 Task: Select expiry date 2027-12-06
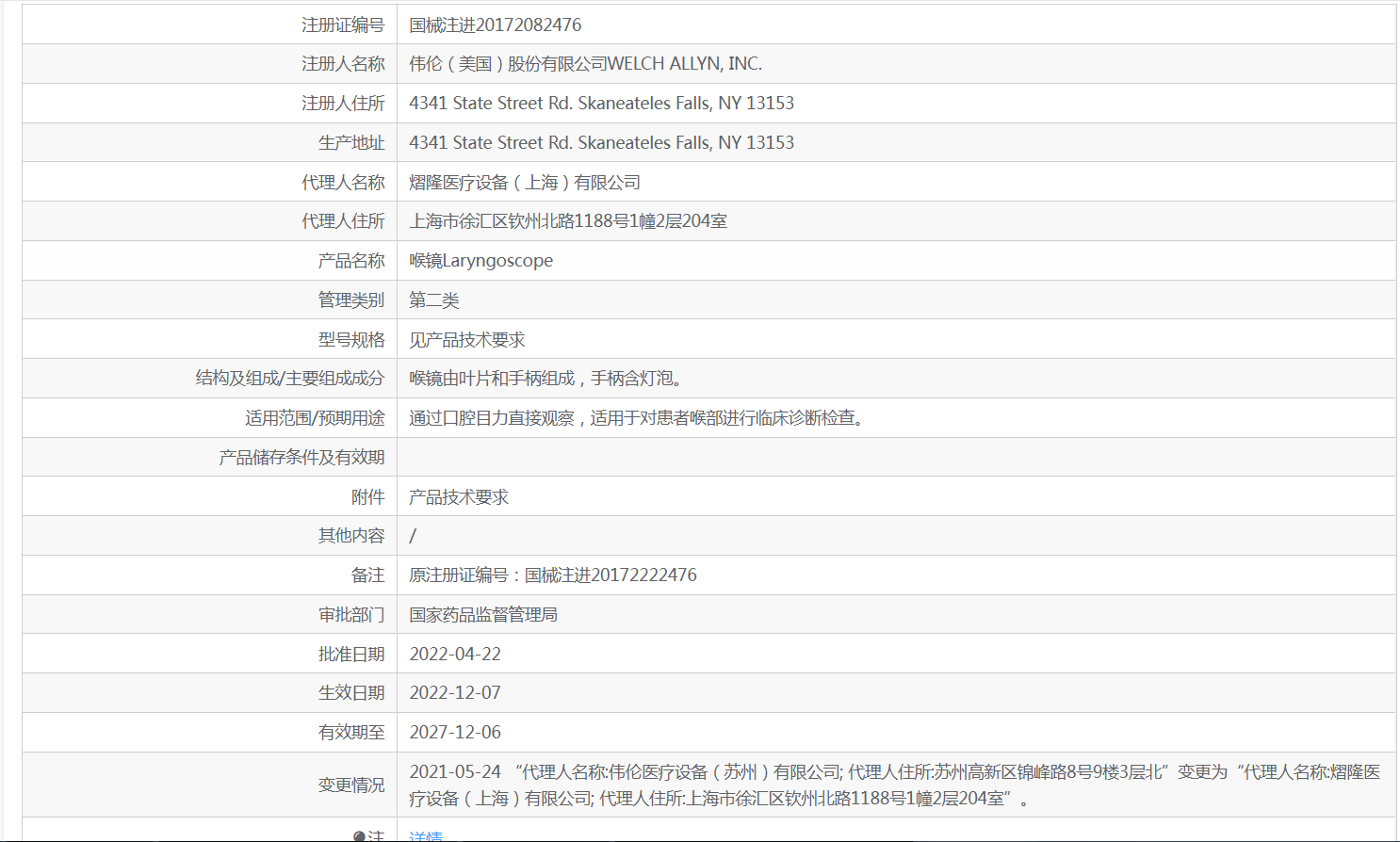point(455,733)
